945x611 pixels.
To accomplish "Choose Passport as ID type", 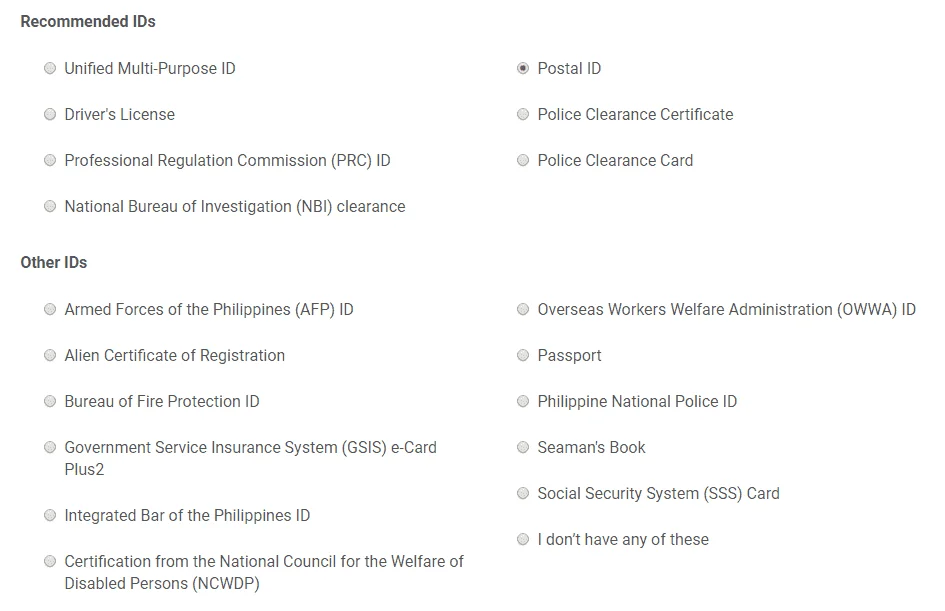I will 523,356.
